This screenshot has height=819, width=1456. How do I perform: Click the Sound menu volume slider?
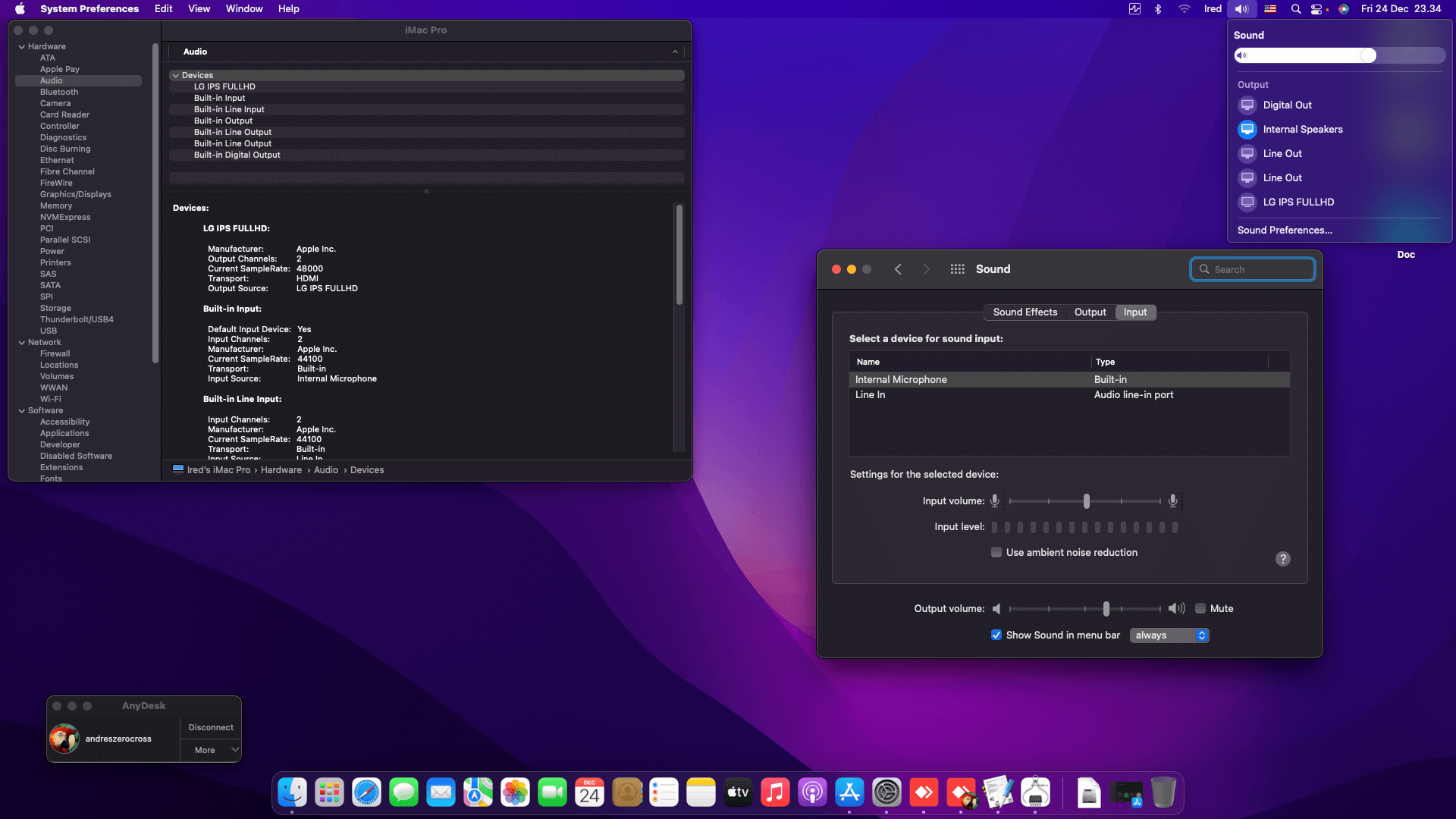(x=1339, y=55)
